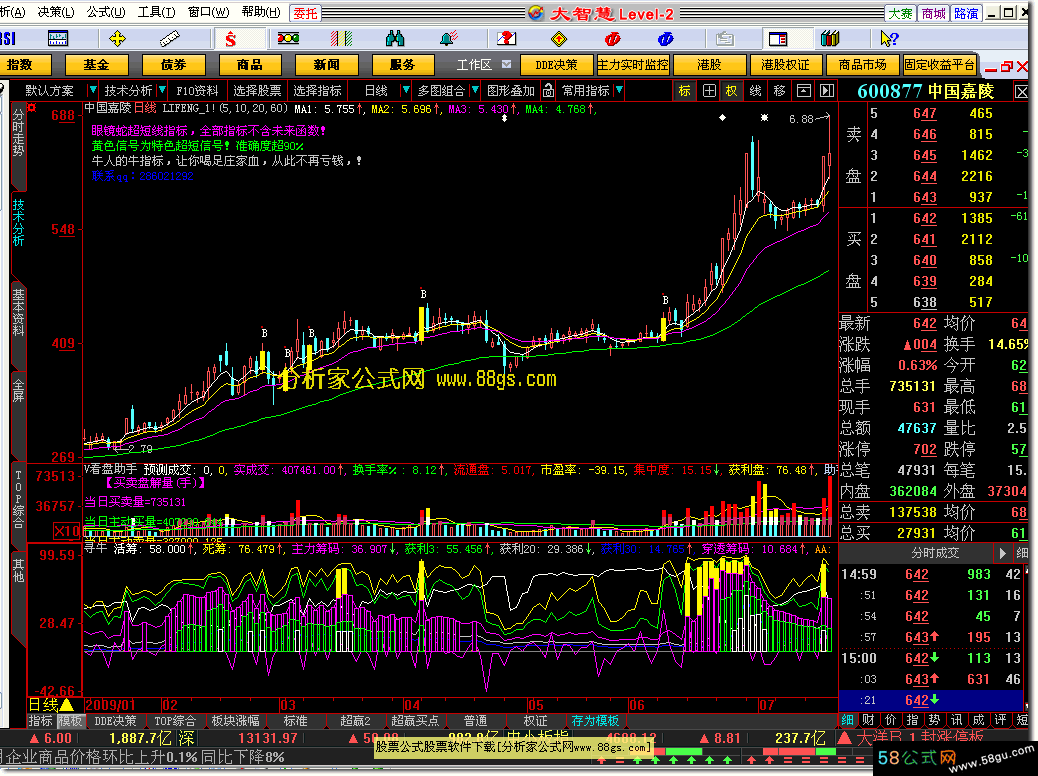This screenshot has width=1038, height=776.
Task: Switch to the DDE决策 bottom tab
Action: point(115,720)
